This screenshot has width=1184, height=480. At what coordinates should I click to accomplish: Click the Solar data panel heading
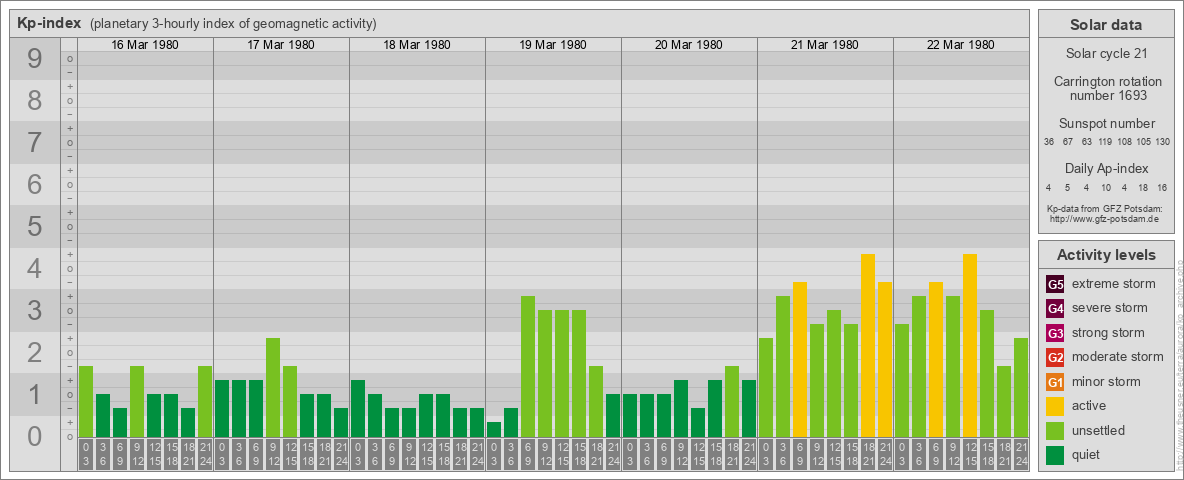click(1105, 25)
